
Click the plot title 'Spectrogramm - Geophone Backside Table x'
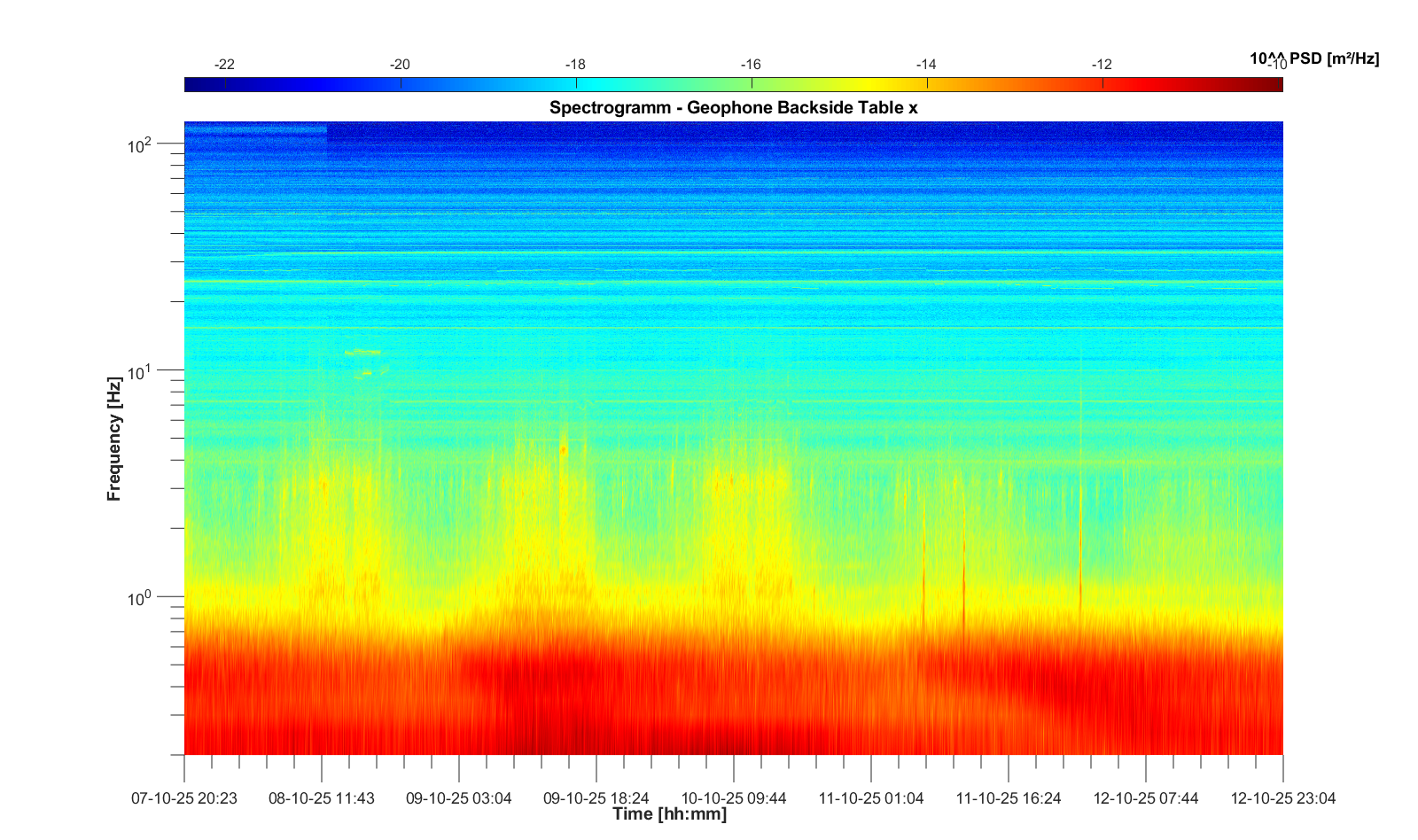733,108
